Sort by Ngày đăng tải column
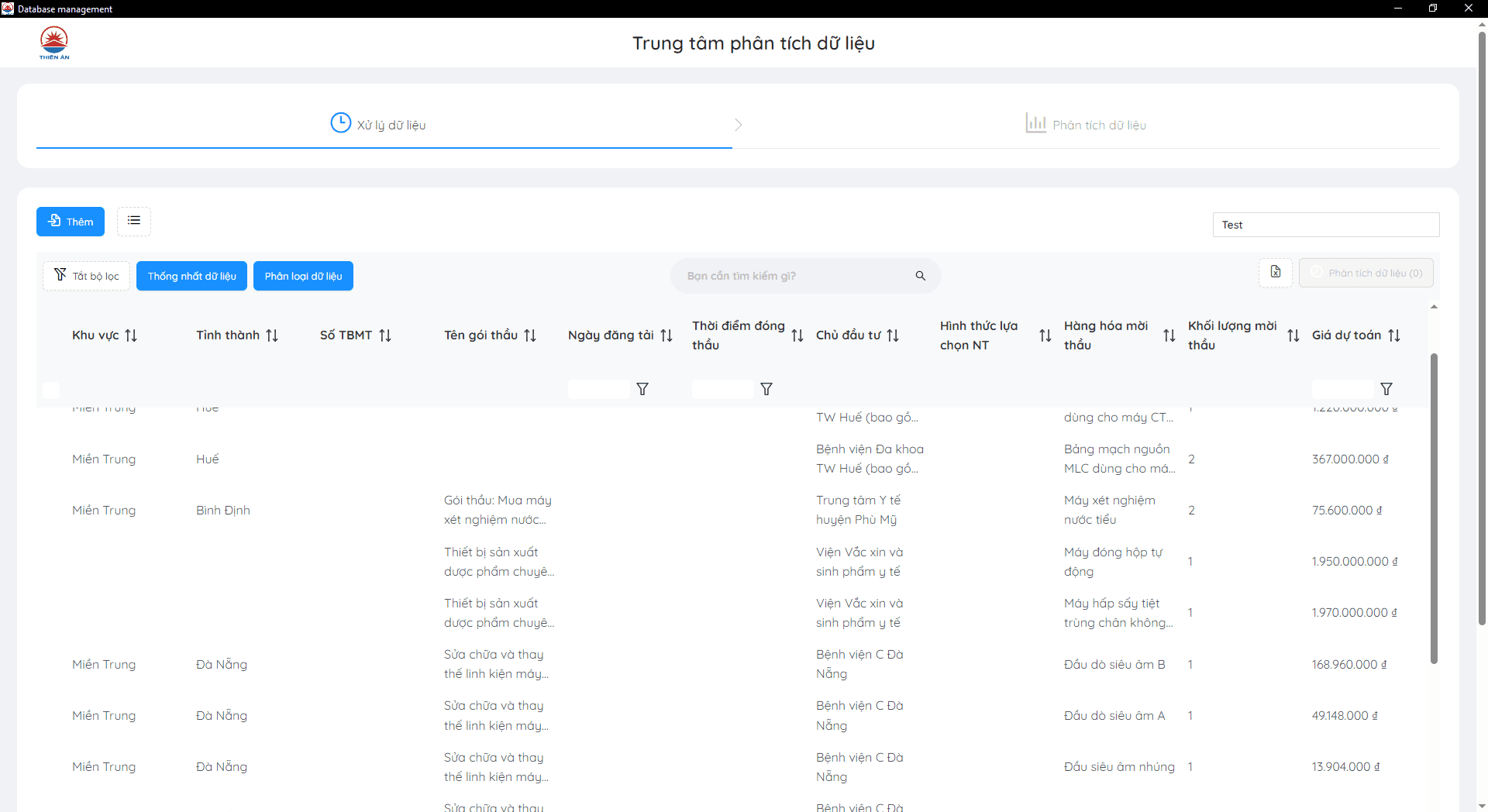The height and width of the screenshot is (812, 1488). (x=666, y=335)
